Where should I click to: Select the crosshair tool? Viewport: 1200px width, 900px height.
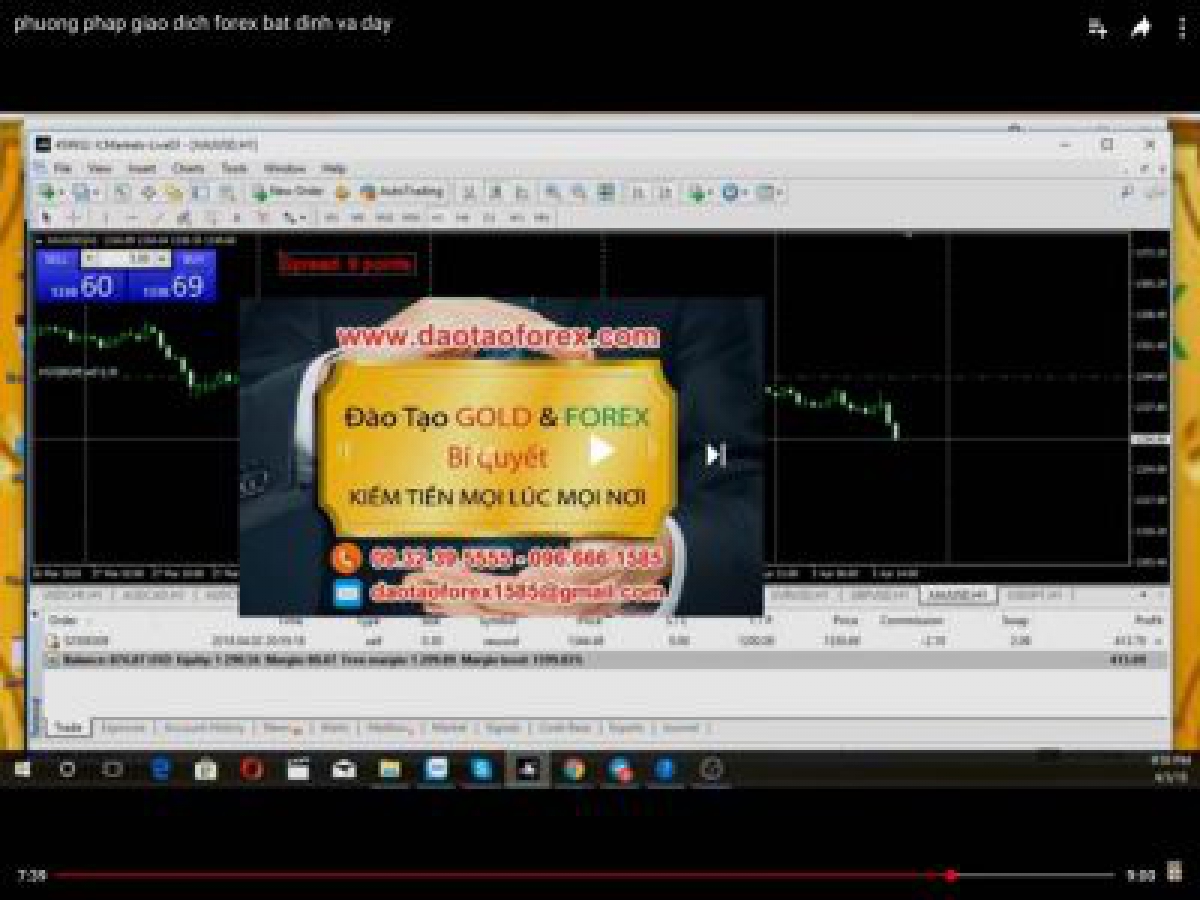[x=74, y=217]
